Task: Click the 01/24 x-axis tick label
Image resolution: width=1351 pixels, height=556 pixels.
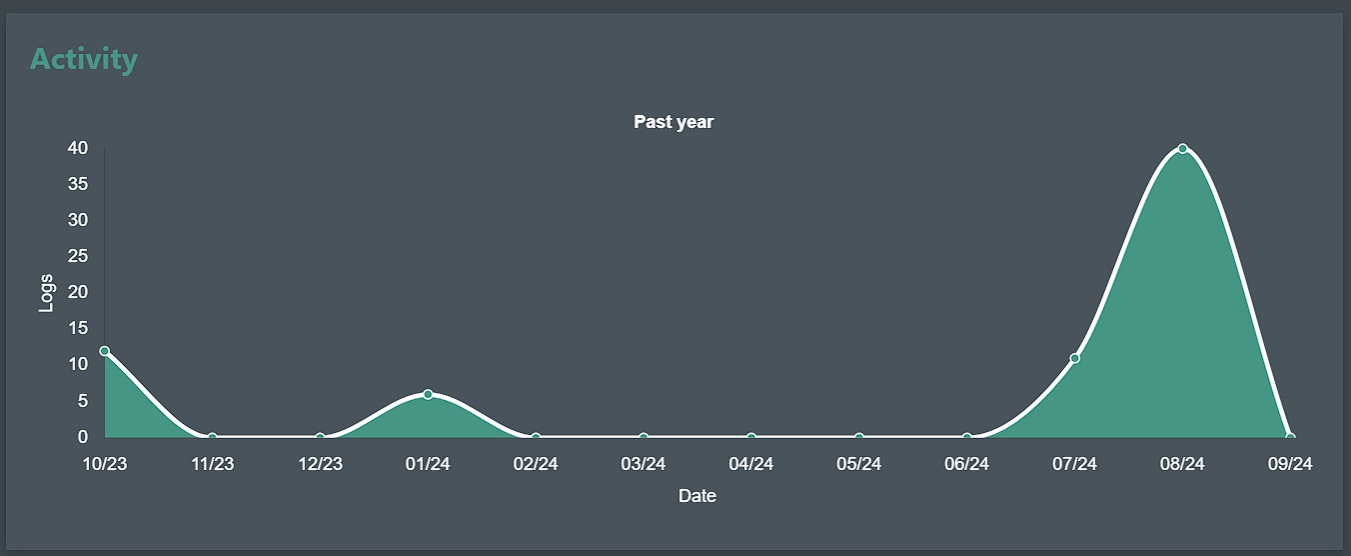Action: 428,464
